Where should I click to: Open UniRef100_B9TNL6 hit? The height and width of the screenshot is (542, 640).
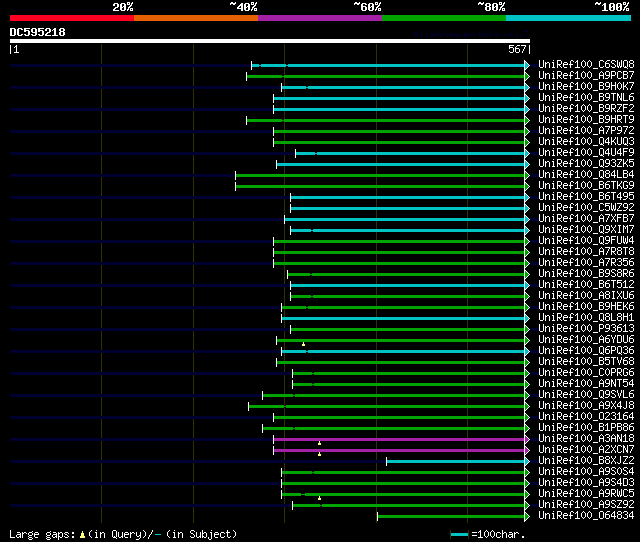tap(586, 97)
